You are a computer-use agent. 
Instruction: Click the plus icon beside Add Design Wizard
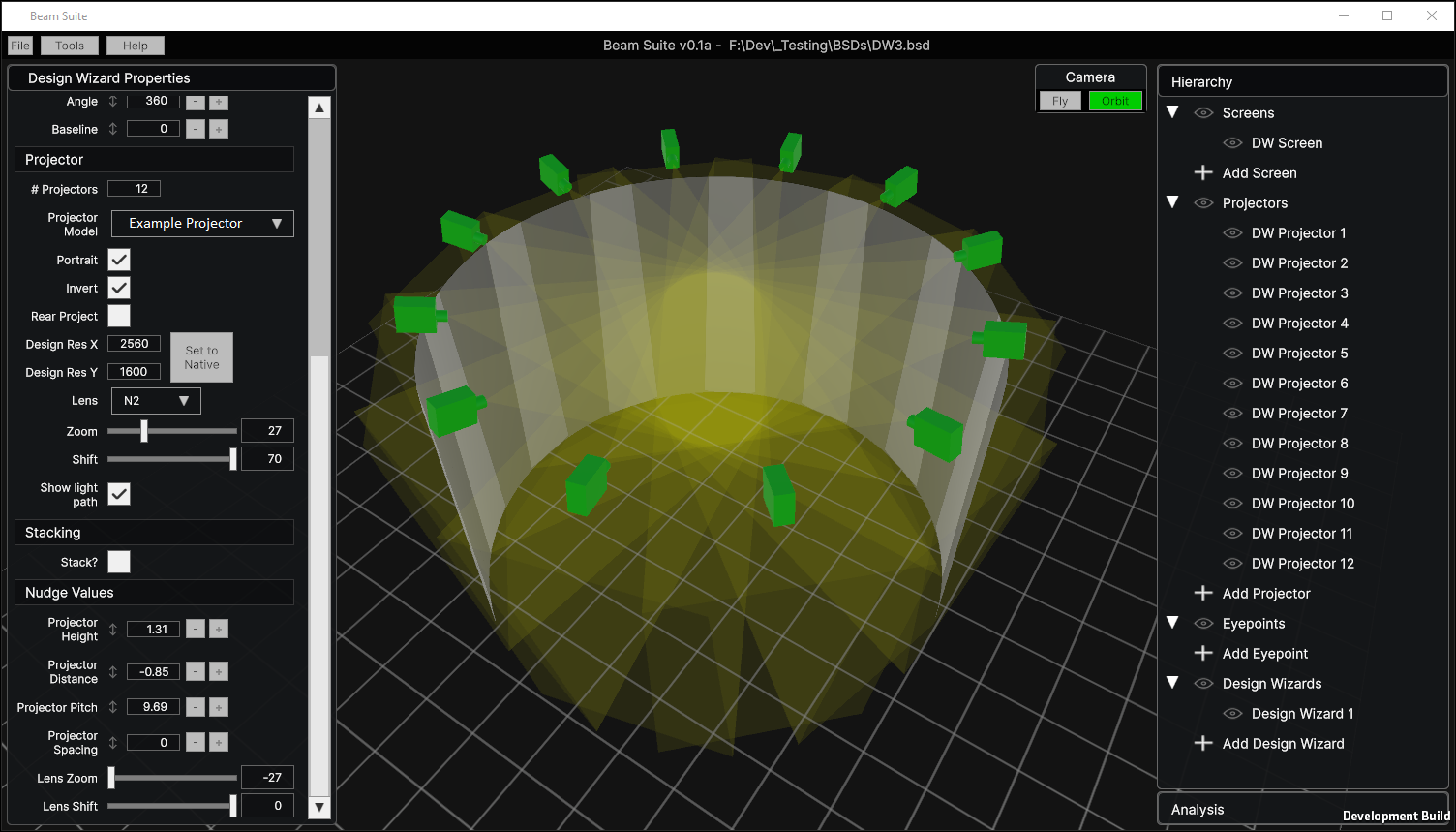[x=1203, y=743]
